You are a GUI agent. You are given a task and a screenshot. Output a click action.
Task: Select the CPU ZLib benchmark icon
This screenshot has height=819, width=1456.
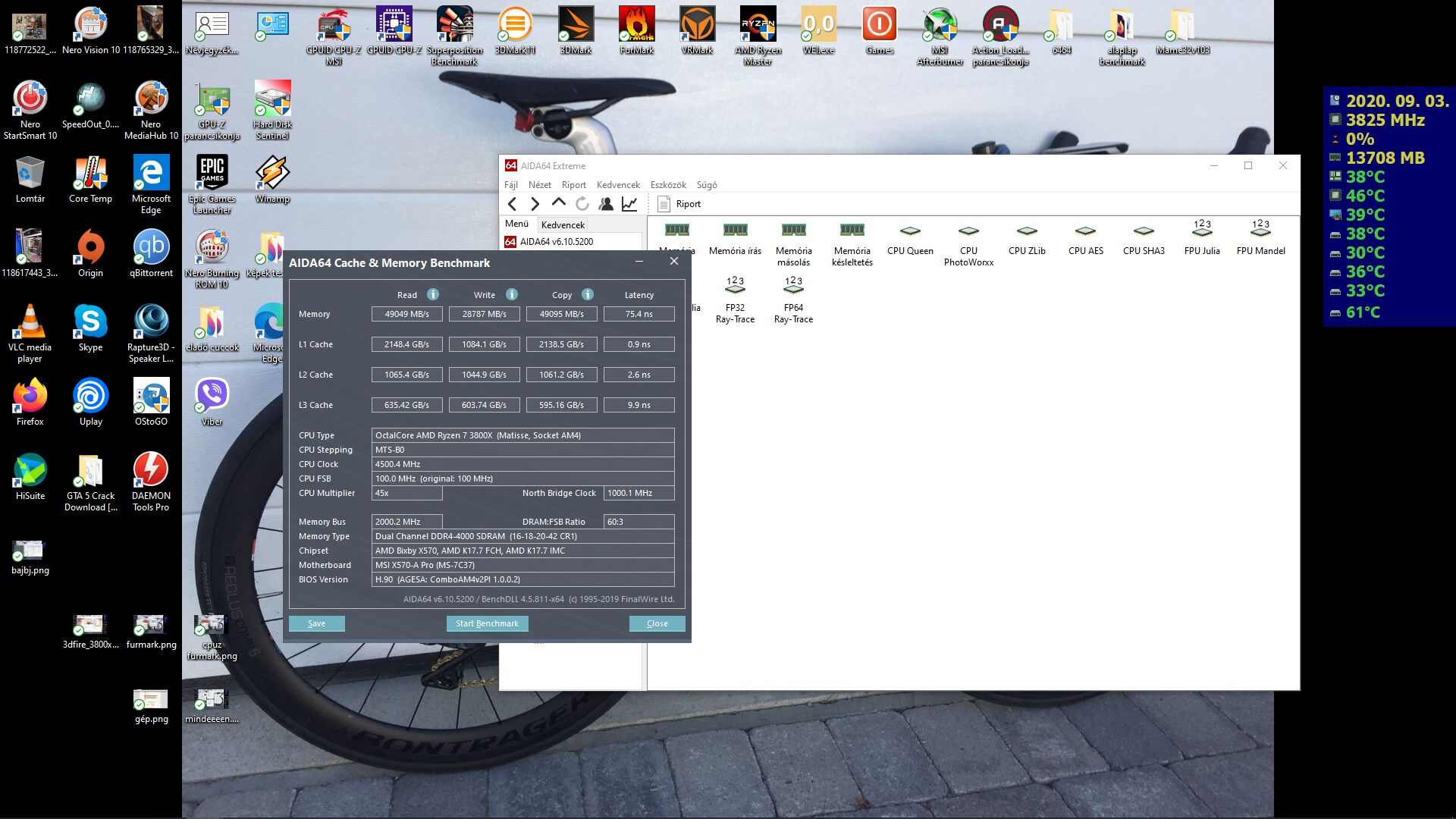coord(1027,238)
